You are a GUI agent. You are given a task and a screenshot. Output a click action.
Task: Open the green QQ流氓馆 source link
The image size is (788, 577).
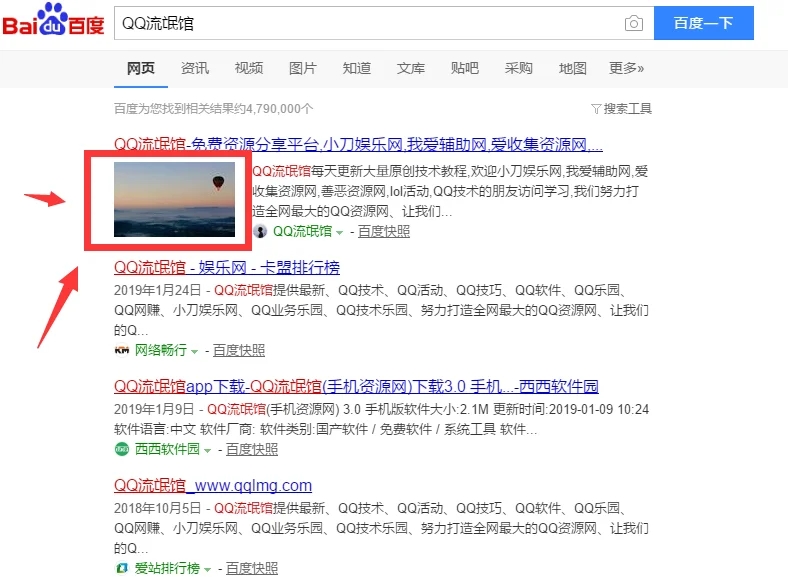(x=303, y=231)
